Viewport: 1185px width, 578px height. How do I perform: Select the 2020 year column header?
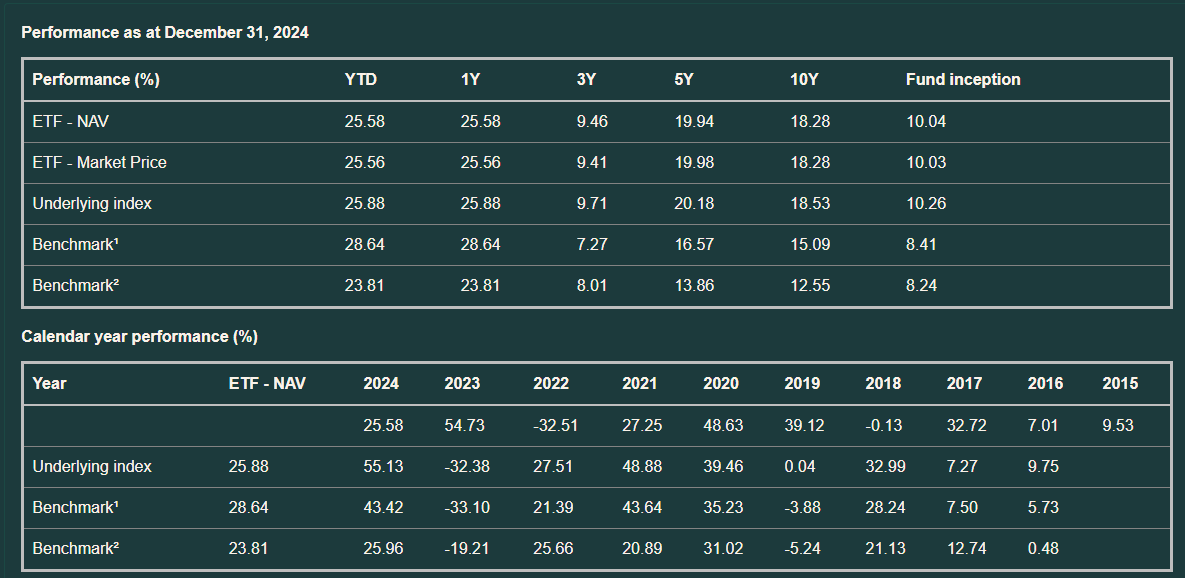(721, 383)
